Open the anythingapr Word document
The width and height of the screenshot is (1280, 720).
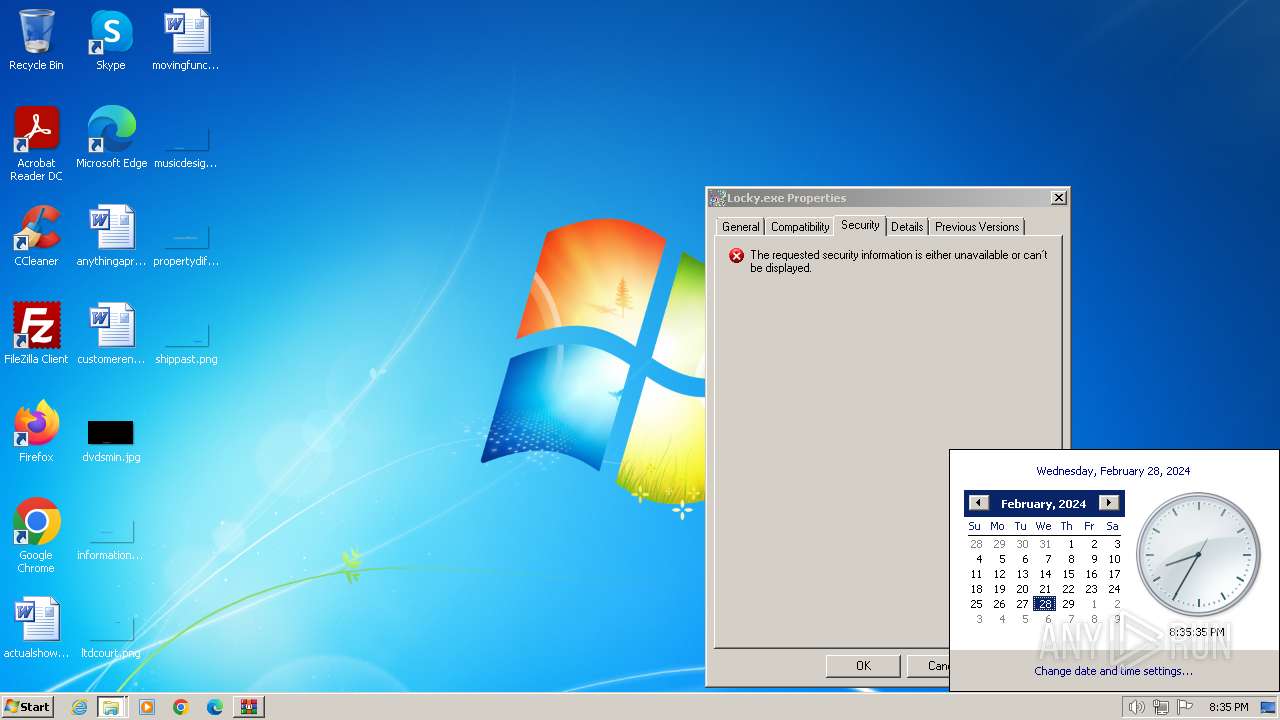click(111, 235)
